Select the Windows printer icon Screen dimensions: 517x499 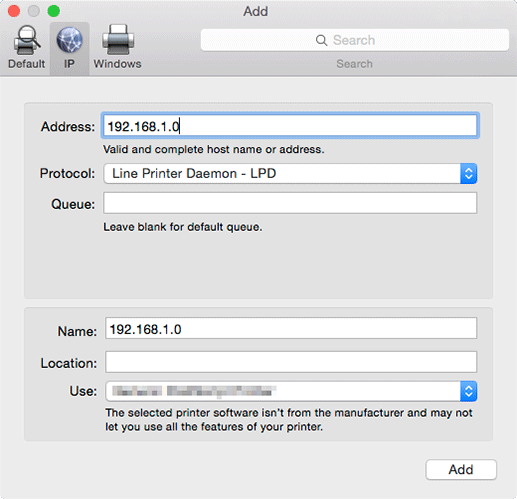point(118,40)
